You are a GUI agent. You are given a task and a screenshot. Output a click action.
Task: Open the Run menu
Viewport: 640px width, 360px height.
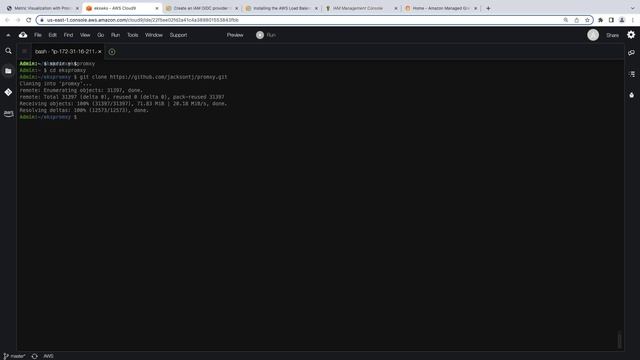coord(116,35)
